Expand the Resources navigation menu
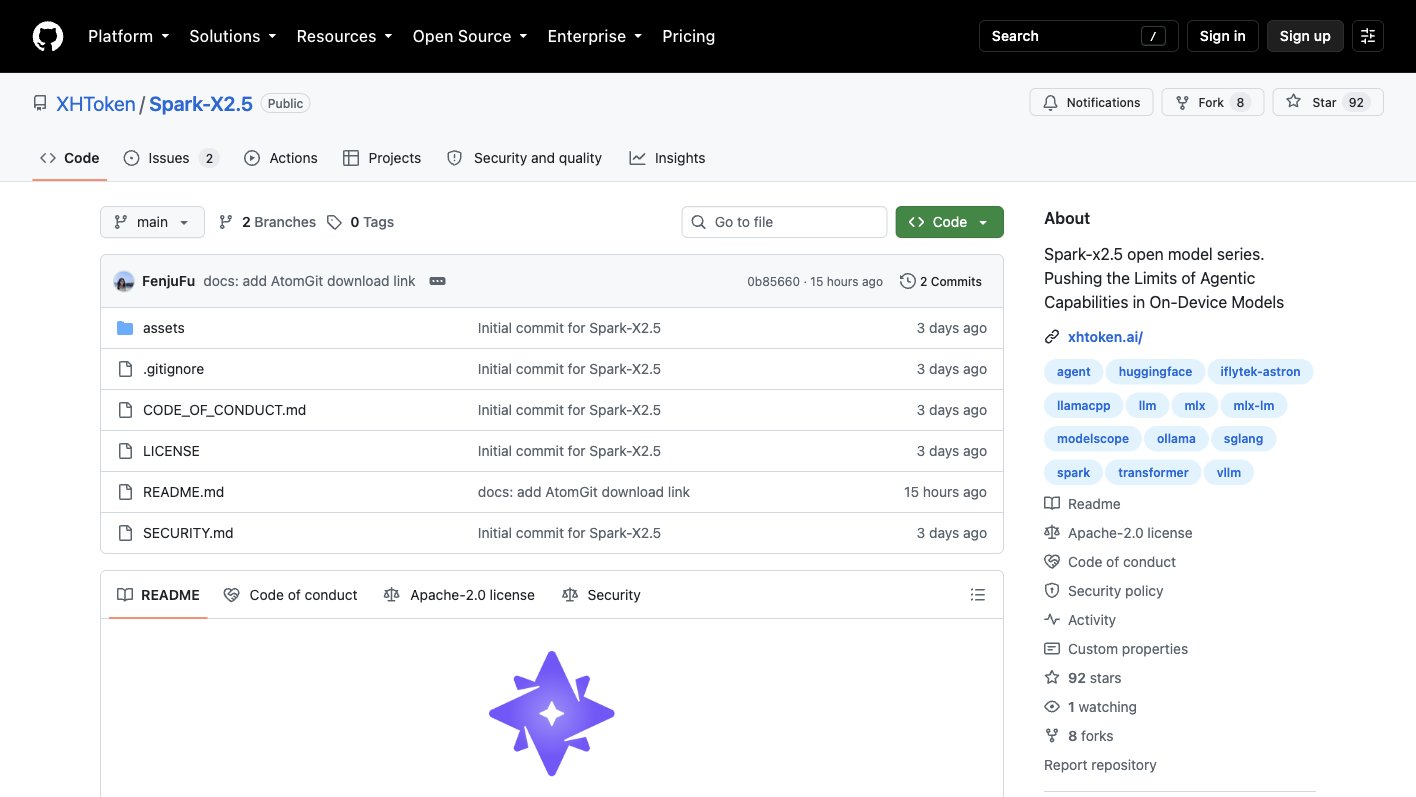This screenshot has width=1416, height=797. 345,36
